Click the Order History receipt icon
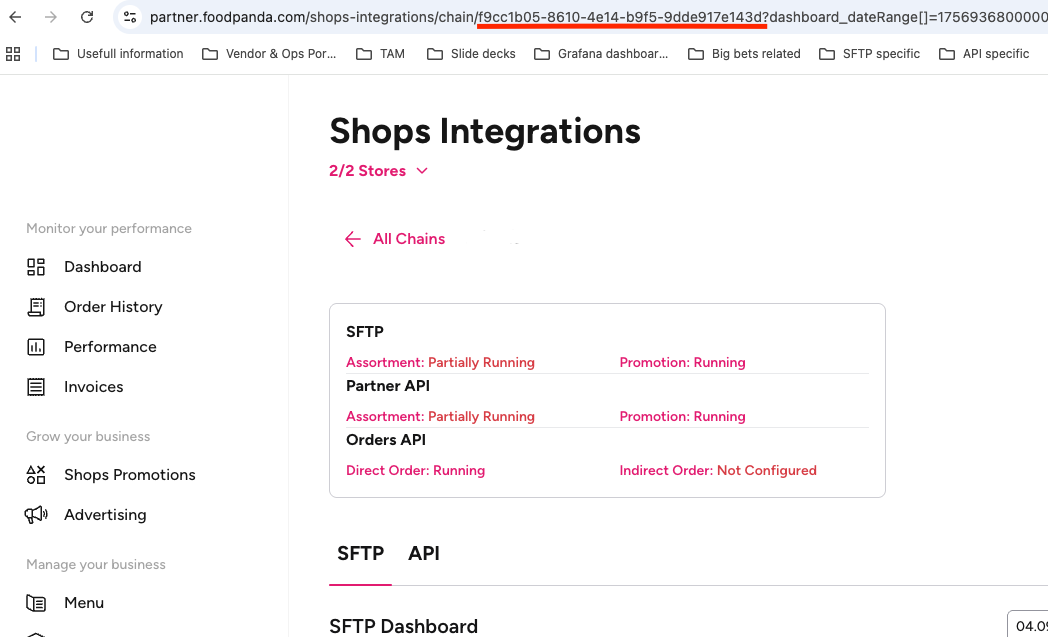 [36, 307]
